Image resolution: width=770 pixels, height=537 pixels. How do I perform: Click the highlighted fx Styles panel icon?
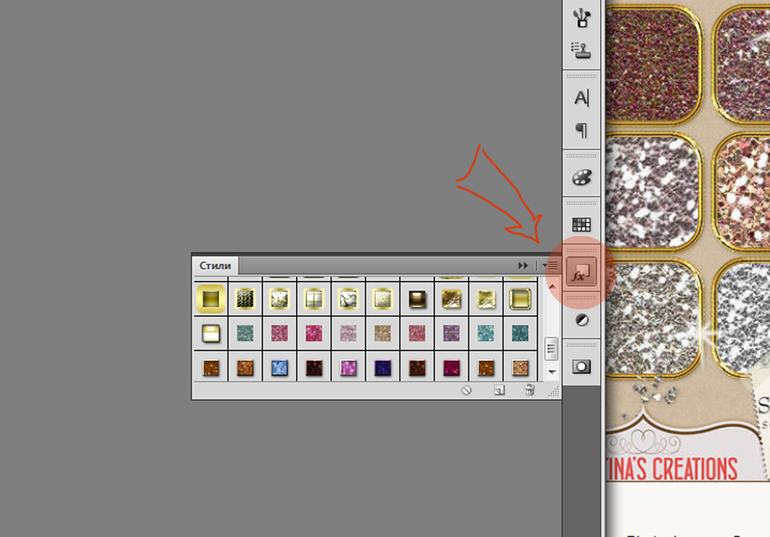tap(581, 272)
